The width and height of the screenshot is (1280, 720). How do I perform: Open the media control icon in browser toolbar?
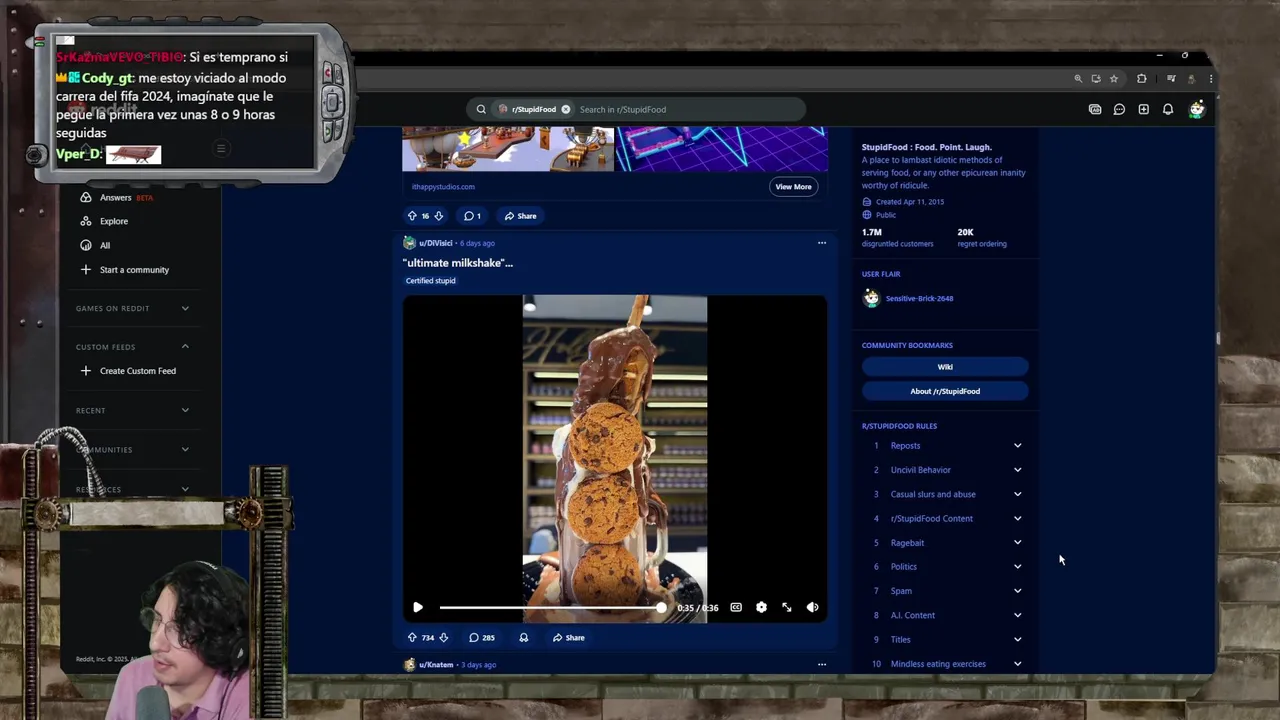pyautogui.click(x=1171, y=79)
